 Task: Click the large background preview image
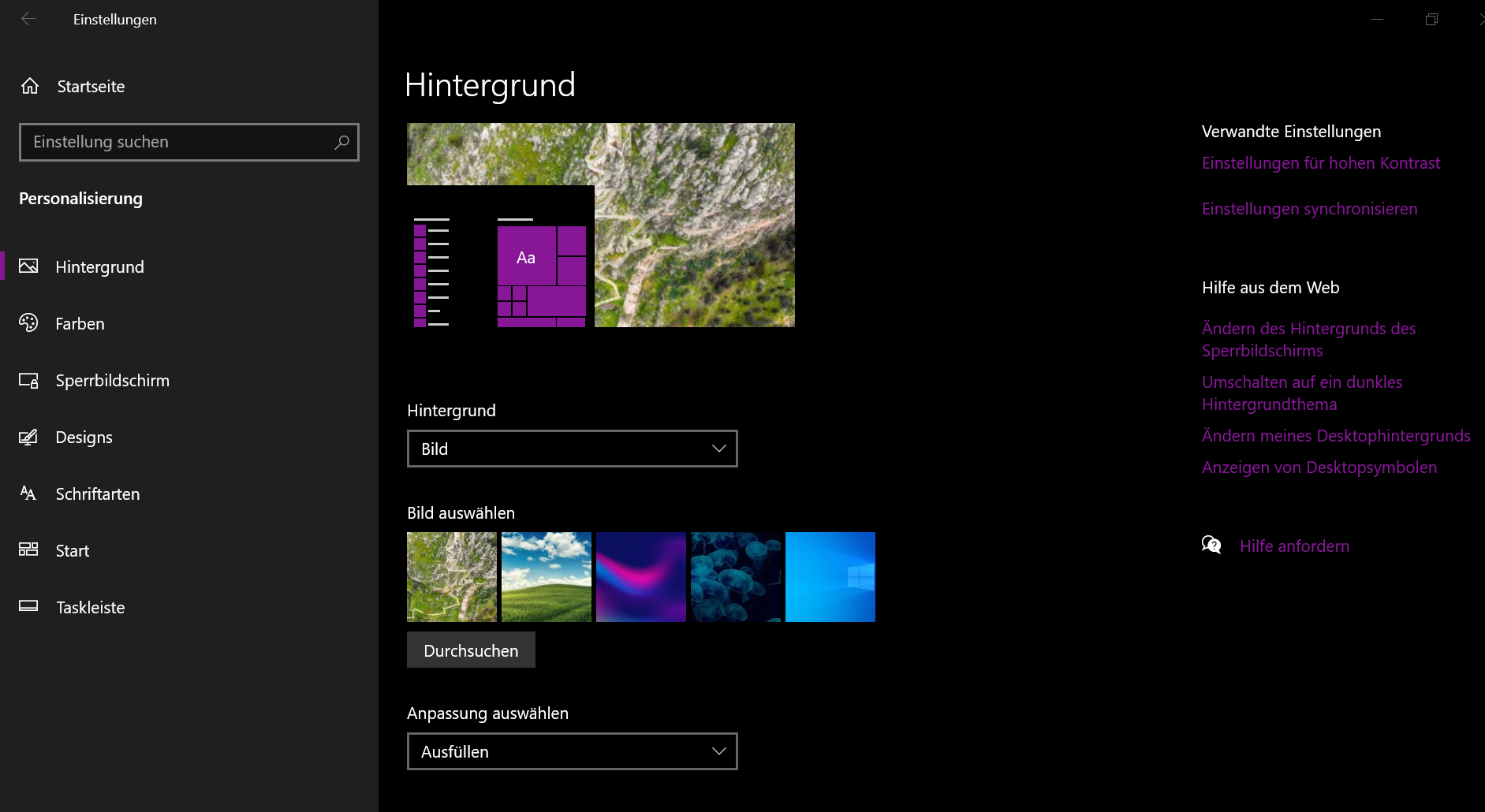coord(601,225)
